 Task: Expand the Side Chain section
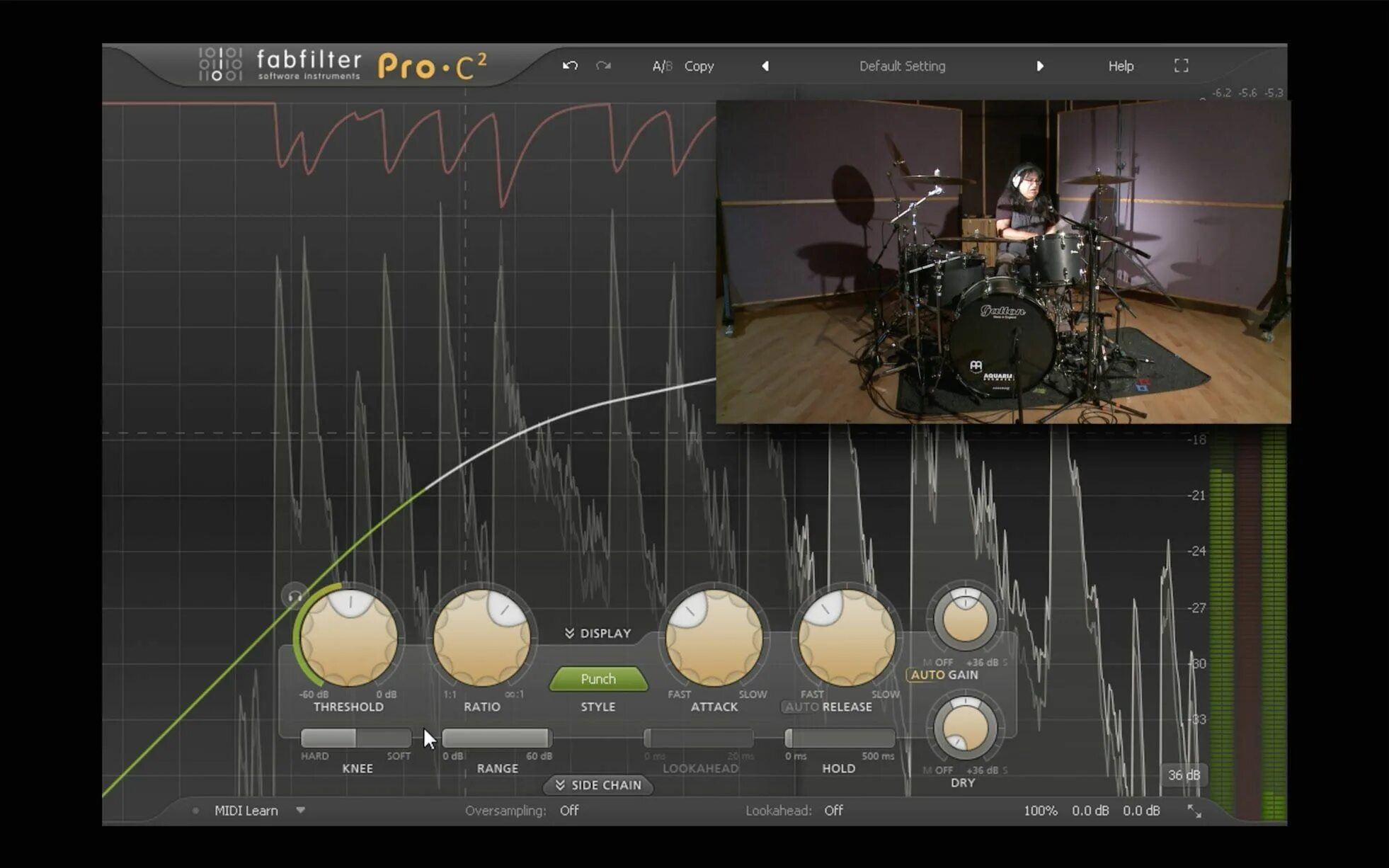click(x=598, y=784)
